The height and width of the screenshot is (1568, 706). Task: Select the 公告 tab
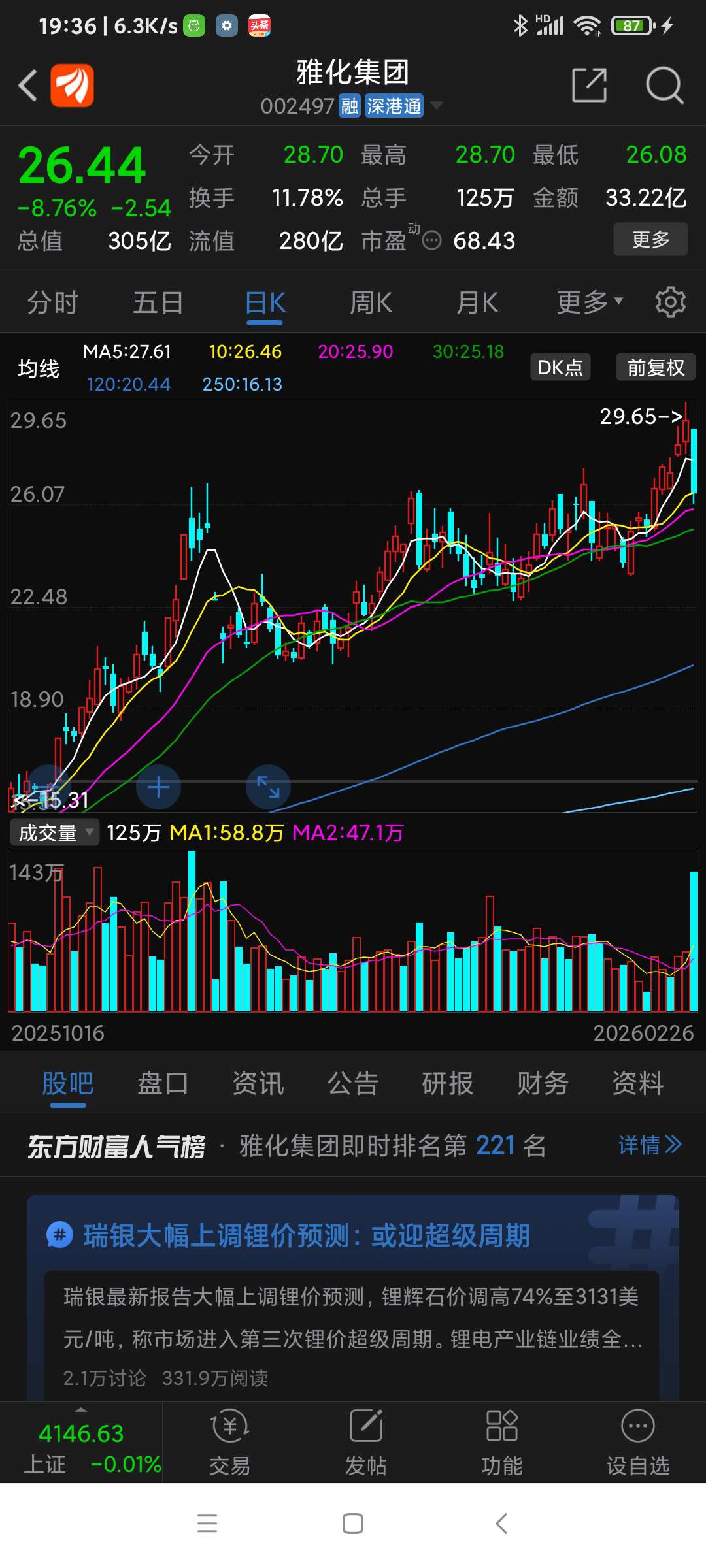click(x=353, y=1083)
